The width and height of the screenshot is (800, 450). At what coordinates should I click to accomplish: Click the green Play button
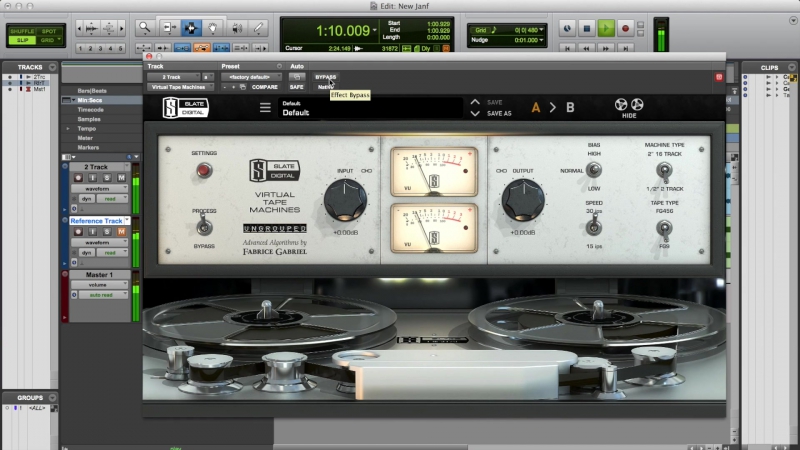606,29
